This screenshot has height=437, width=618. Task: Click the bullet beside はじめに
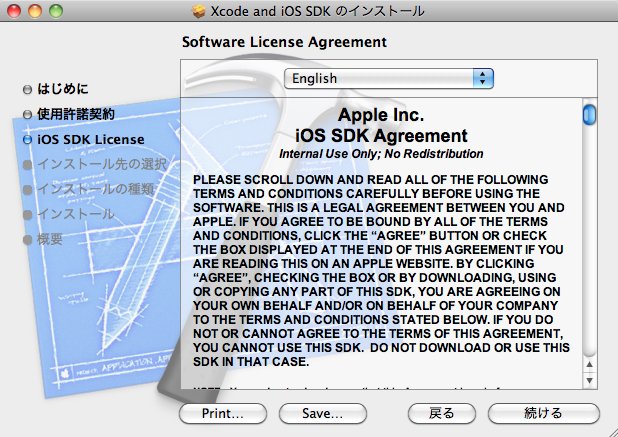click(27, 89)
